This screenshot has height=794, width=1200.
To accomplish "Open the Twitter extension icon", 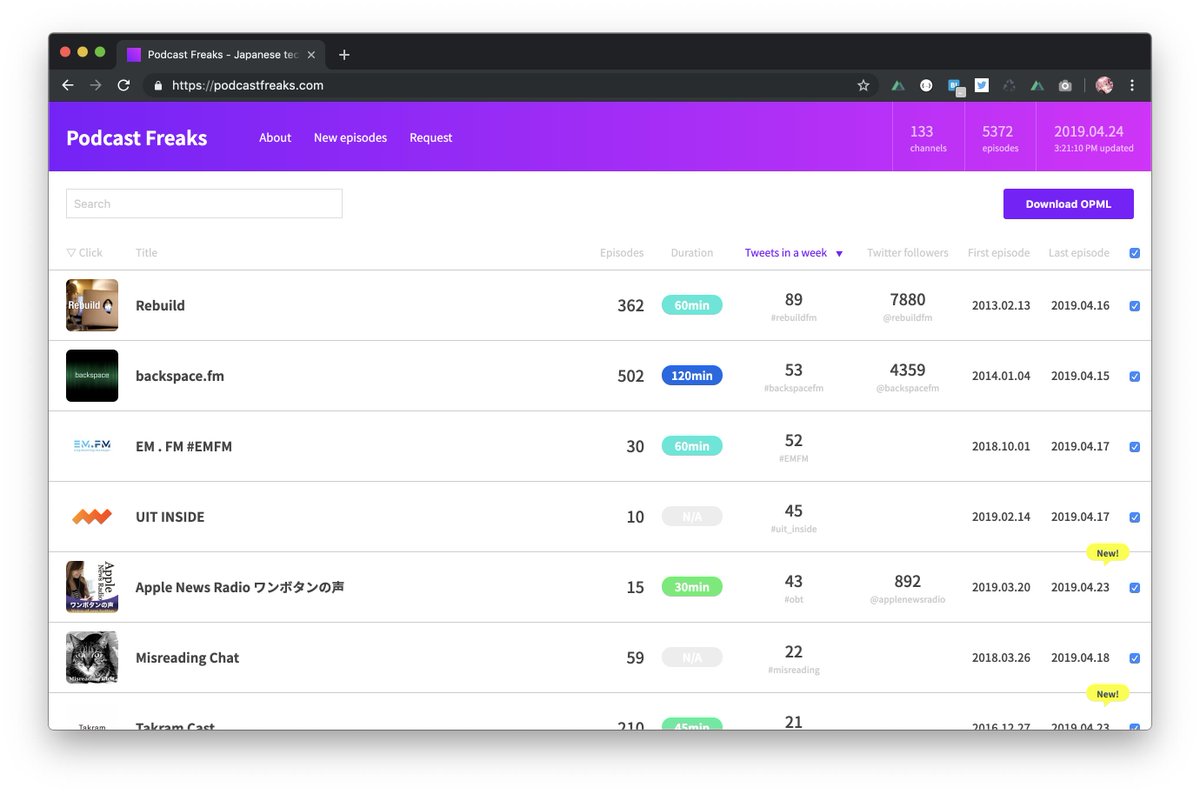I will 982,86.
